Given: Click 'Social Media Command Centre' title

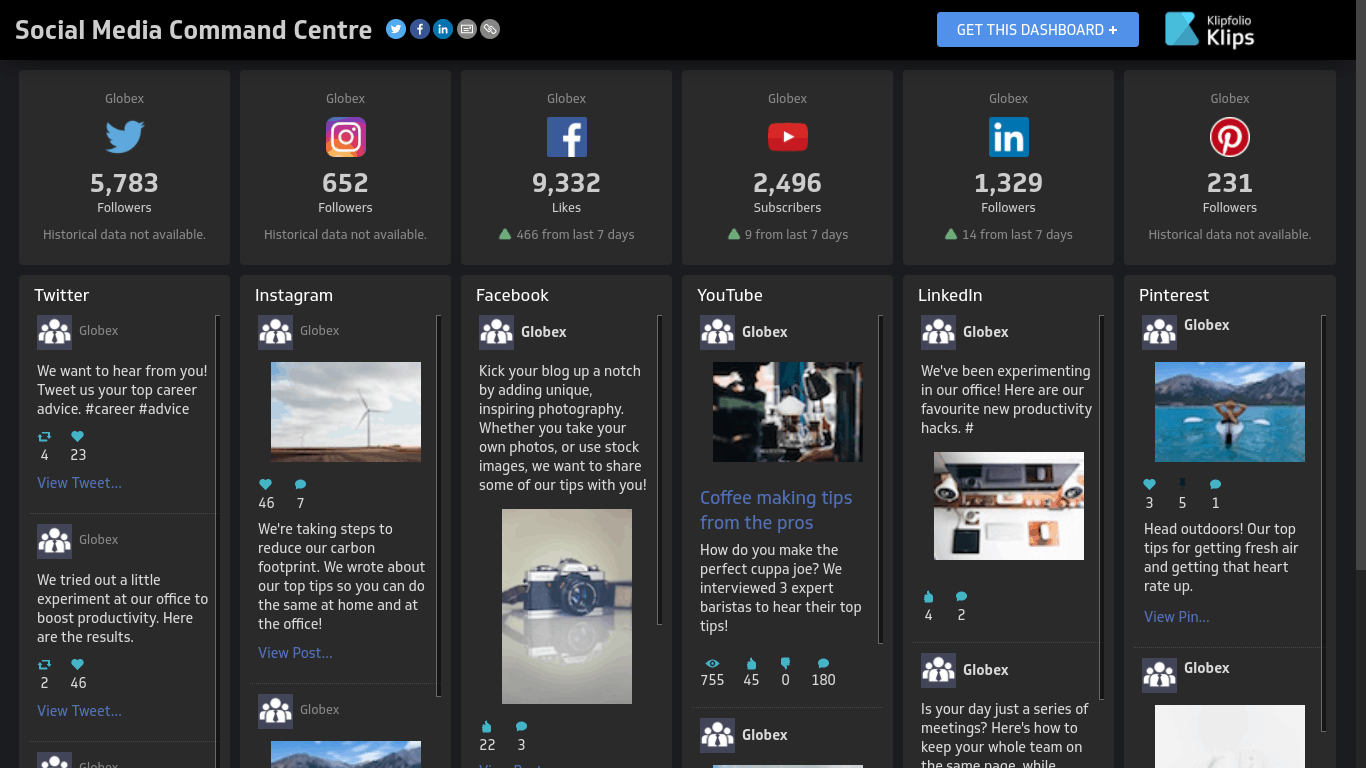Looking at the screenshot, I should point(194,30).
